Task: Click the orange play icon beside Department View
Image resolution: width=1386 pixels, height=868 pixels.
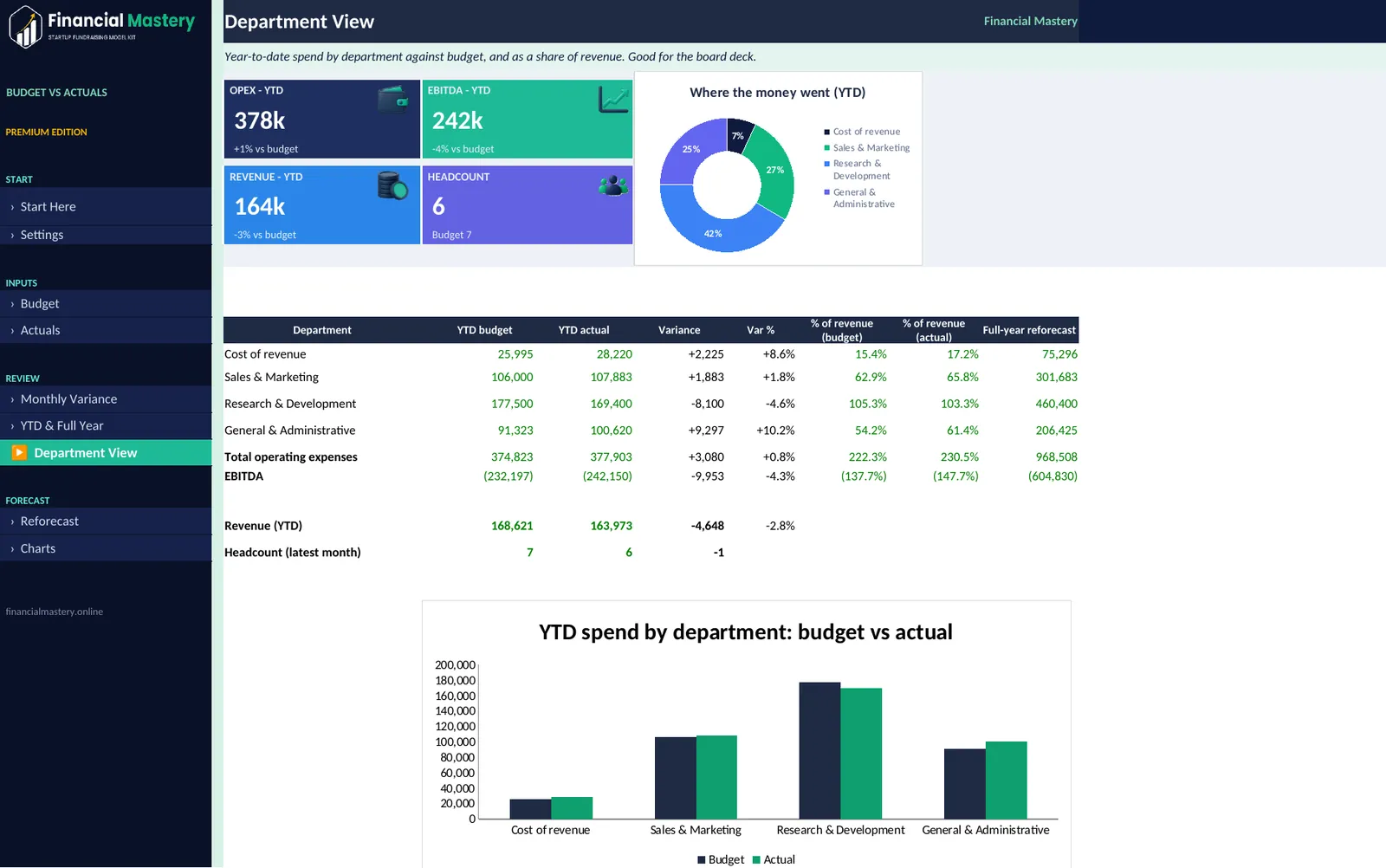Action: (19, 452)
